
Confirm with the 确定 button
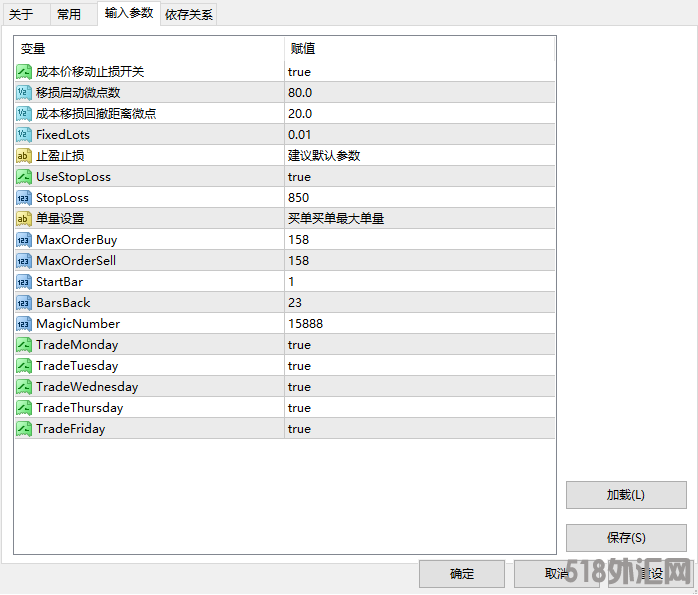(x=462, y=574)
